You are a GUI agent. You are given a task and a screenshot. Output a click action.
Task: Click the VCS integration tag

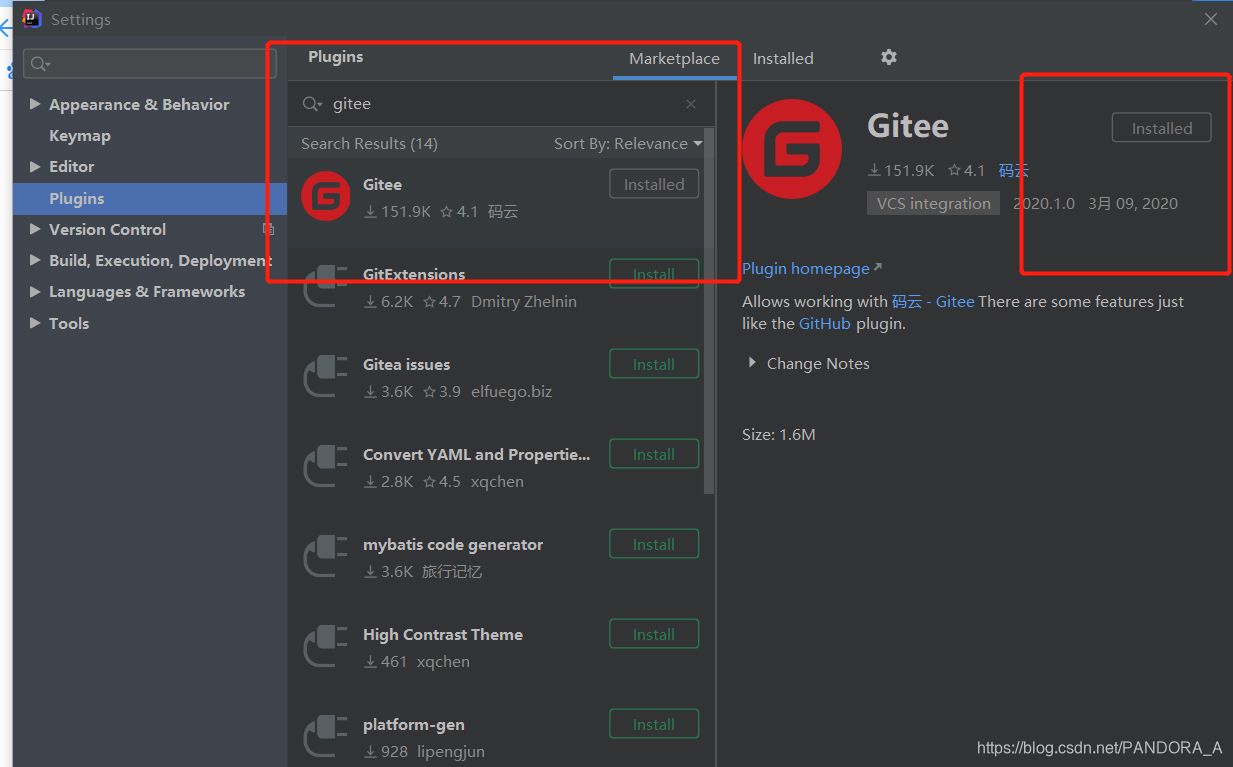pyautogui.click(x=933, y=203)
